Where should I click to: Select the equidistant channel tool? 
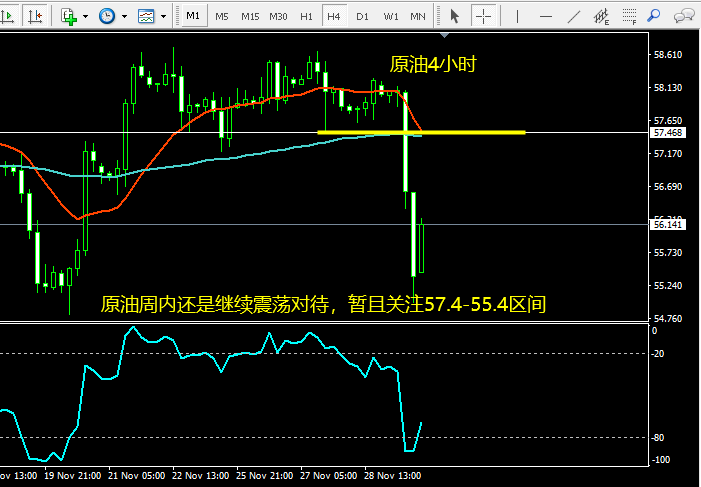coord(601,17)
